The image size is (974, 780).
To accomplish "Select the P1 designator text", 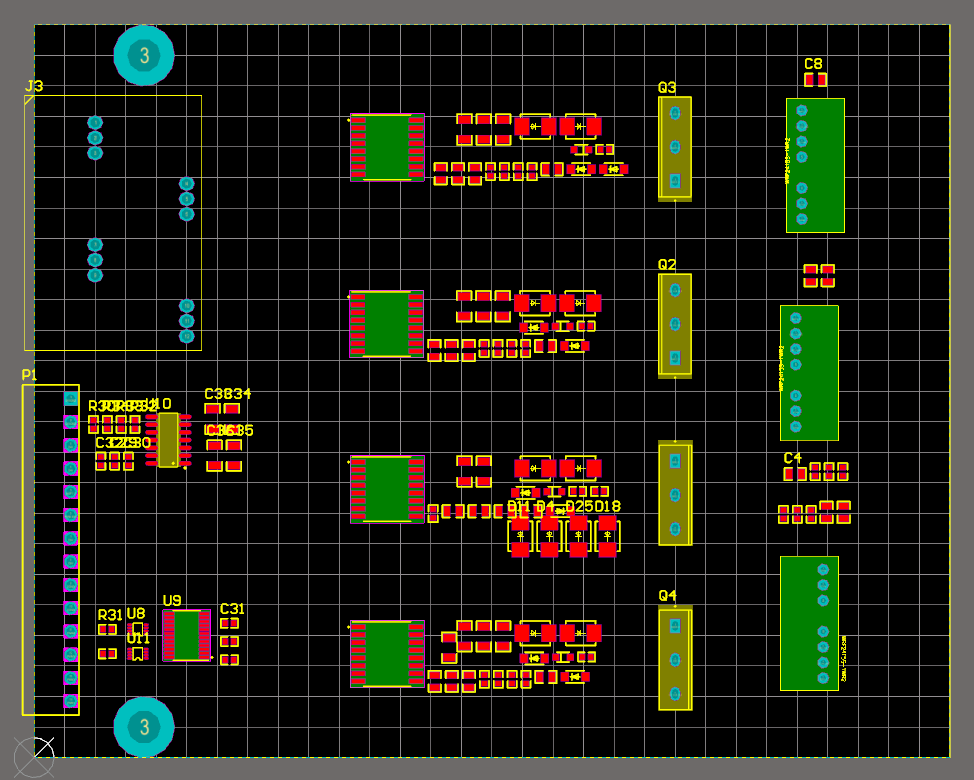I will [x=29, y=375].
